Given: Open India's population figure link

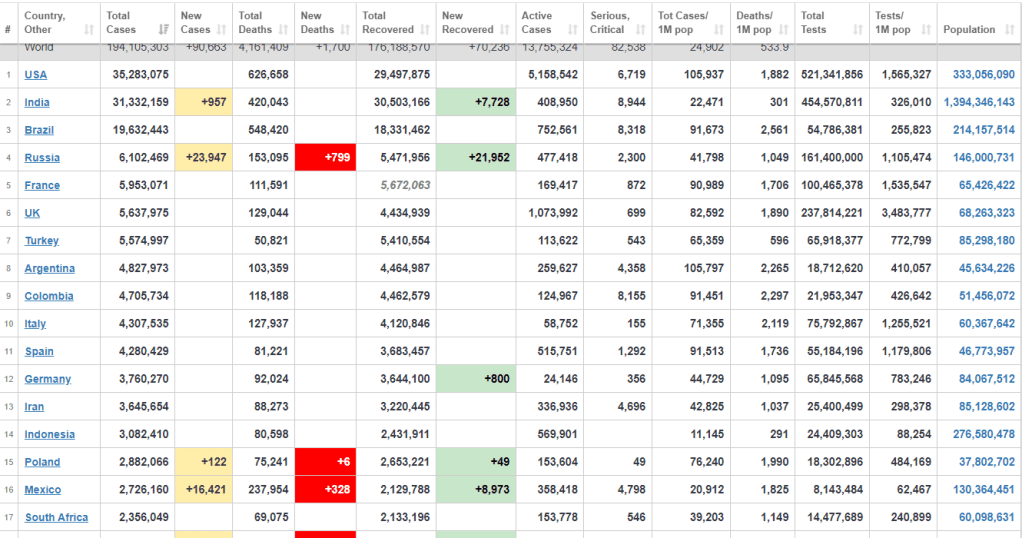Looking at the screenshot, I should click(978, 102).
